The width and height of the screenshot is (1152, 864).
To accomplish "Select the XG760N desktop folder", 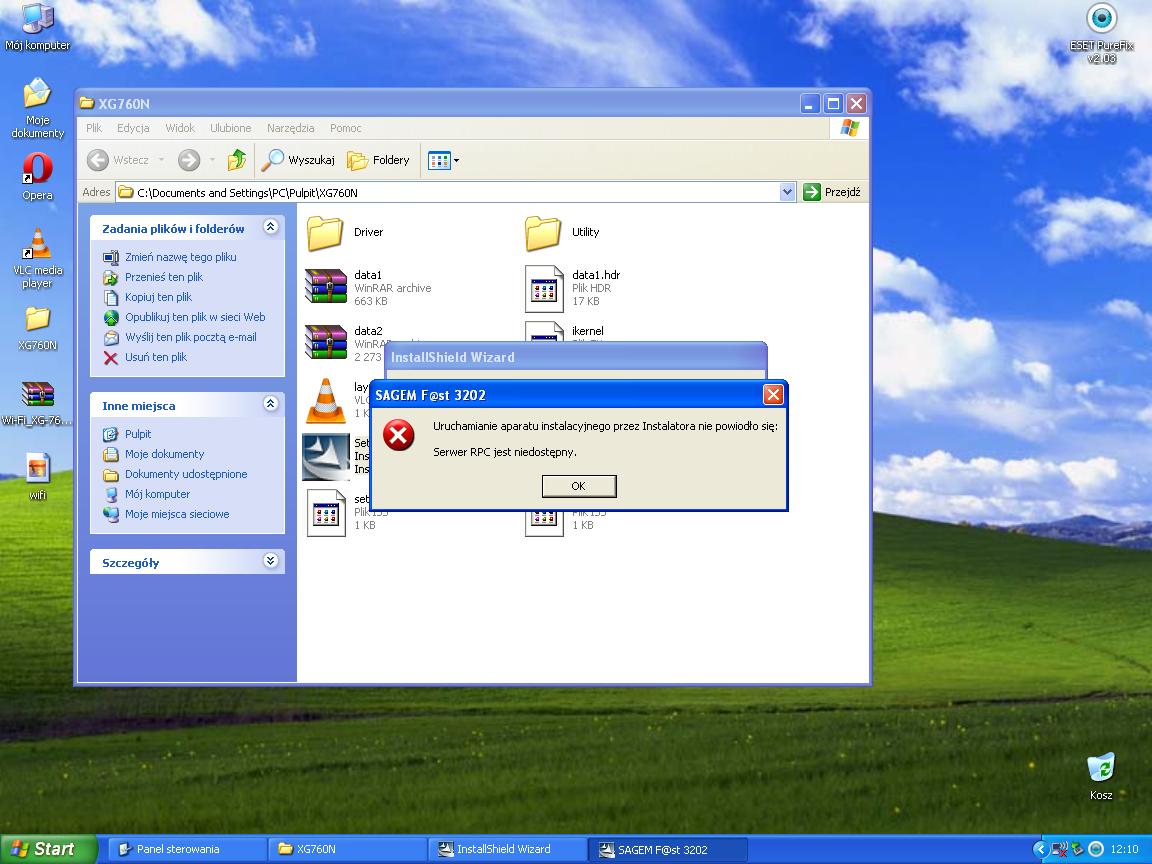I will point(37,328).
